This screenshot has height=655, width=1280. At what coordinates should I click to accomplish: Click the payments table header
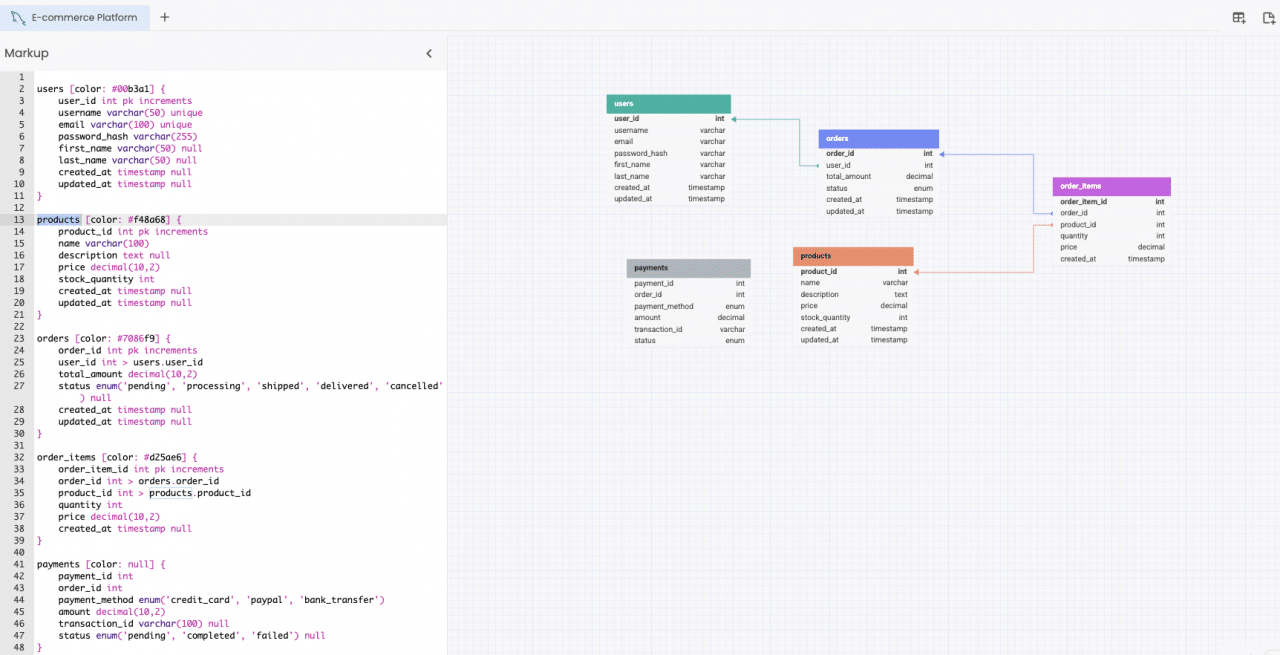click(x=688, y=268)
